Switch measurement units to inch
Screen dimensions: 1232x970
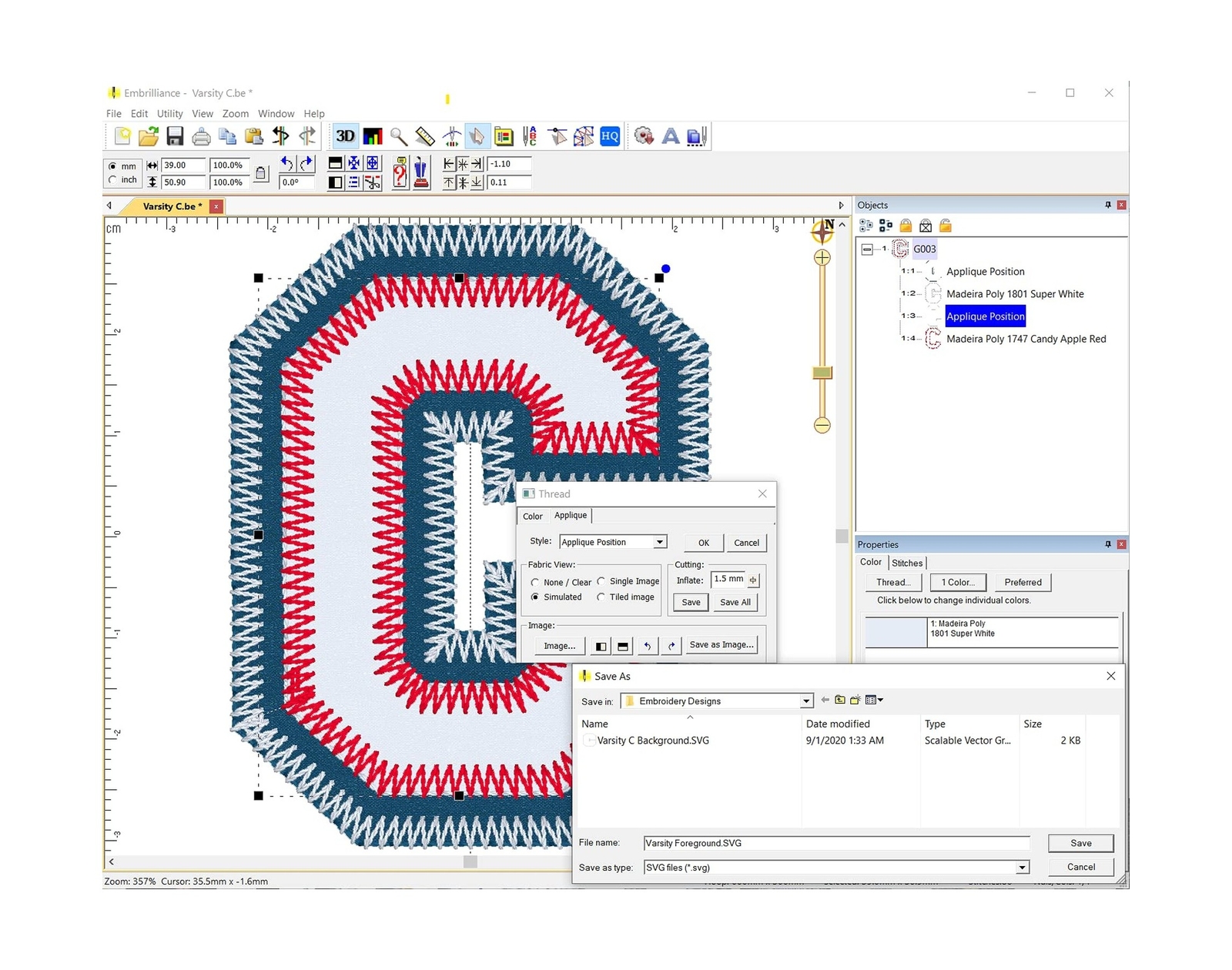pos(113,179)
